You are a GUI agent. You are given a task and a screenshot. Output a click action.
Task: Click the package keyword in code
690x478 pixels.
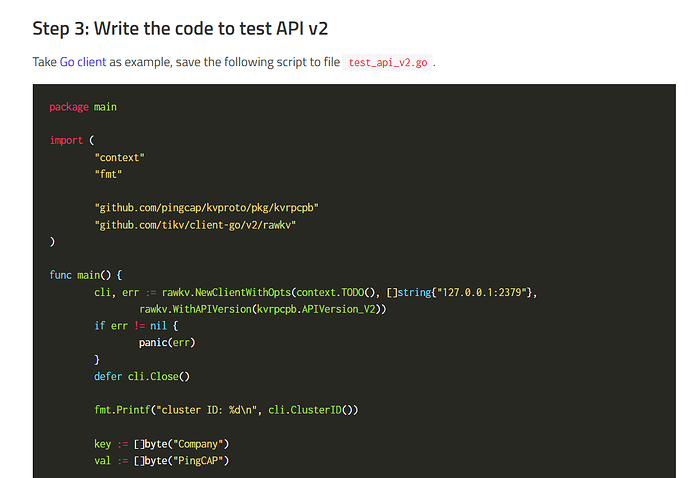coord(69,107)
